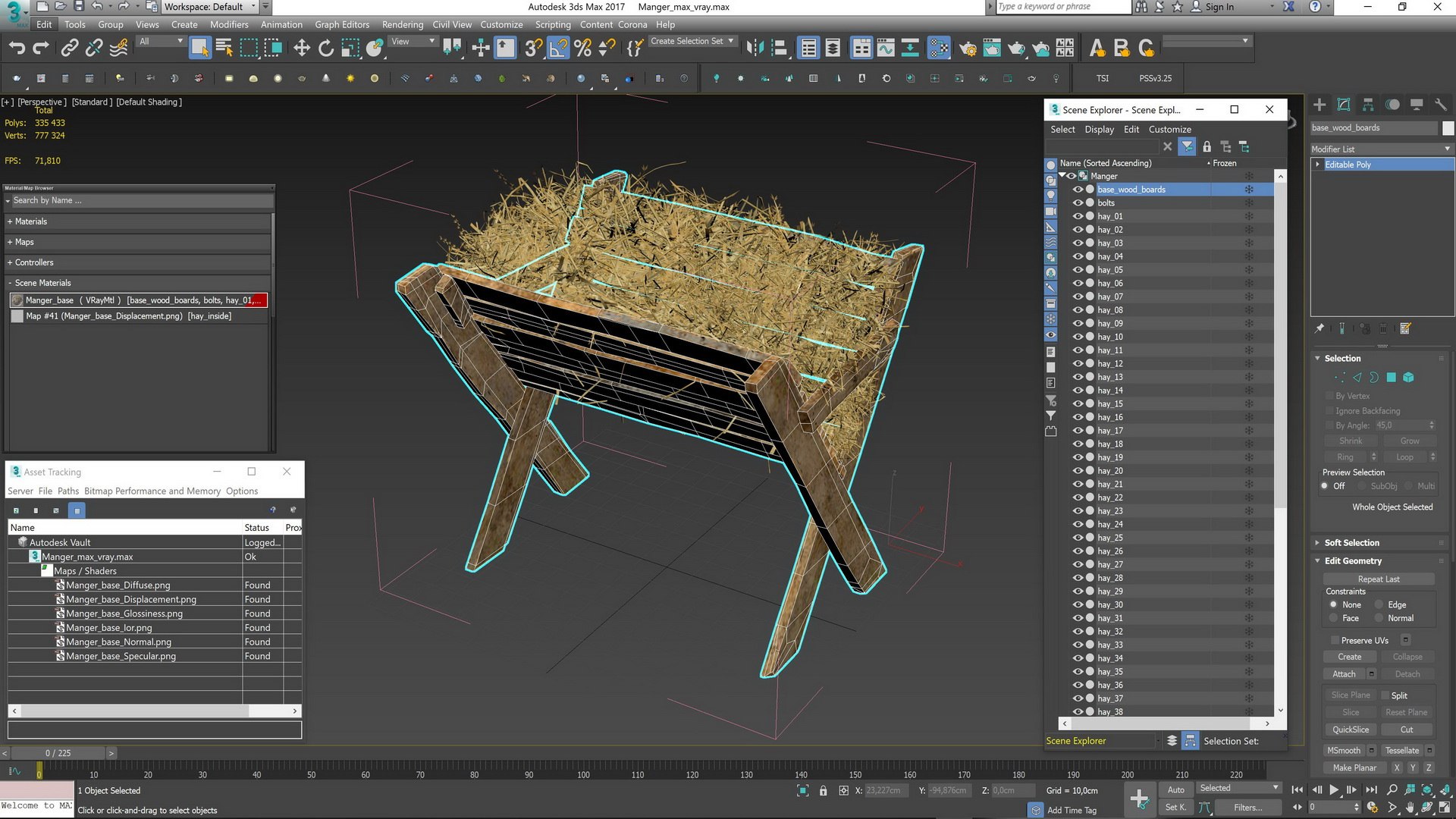Open the Hierarchy command panel
This screenshot has height=819, width=1456.
[x=1368, y=105]
